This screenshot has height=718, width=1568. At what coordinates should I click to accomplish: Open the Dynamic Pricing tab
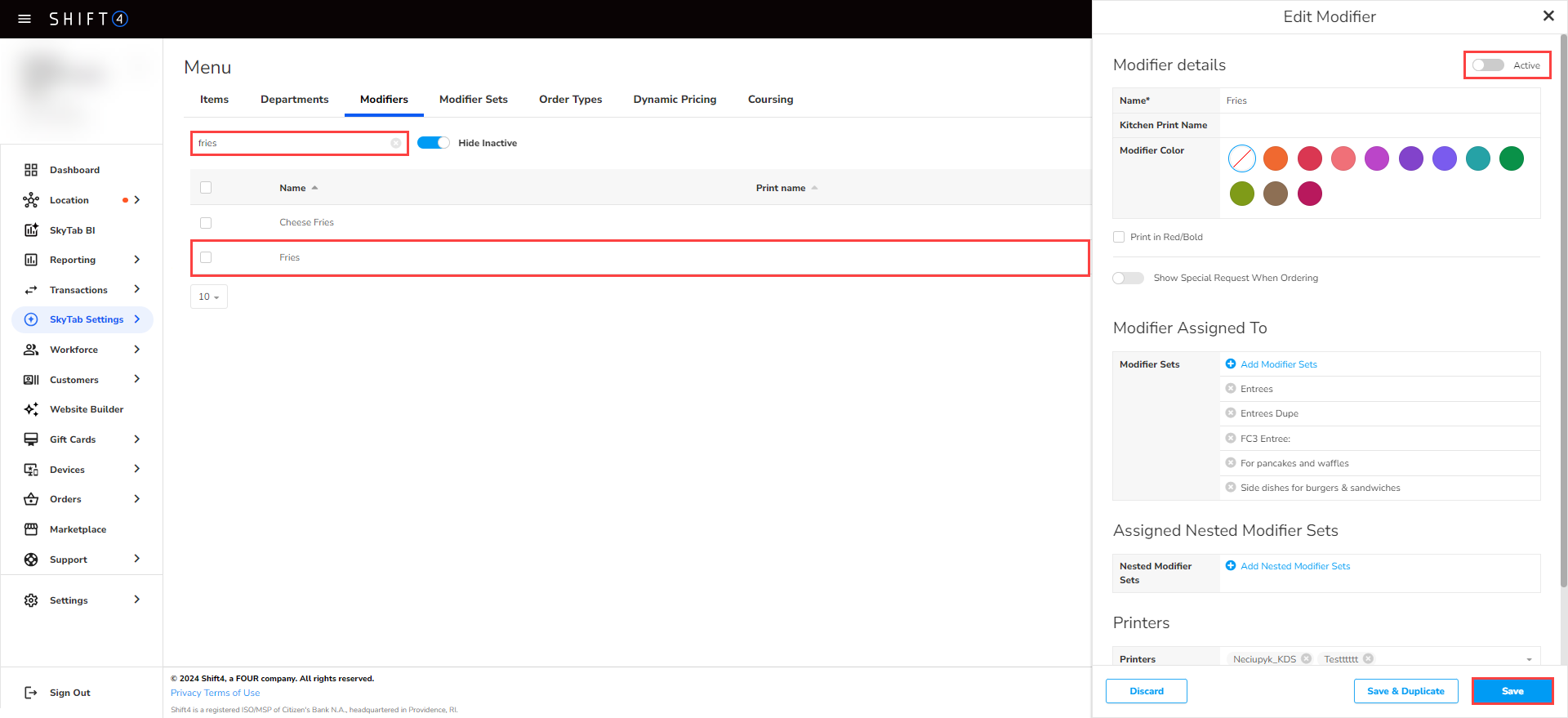tap(675, 100)
